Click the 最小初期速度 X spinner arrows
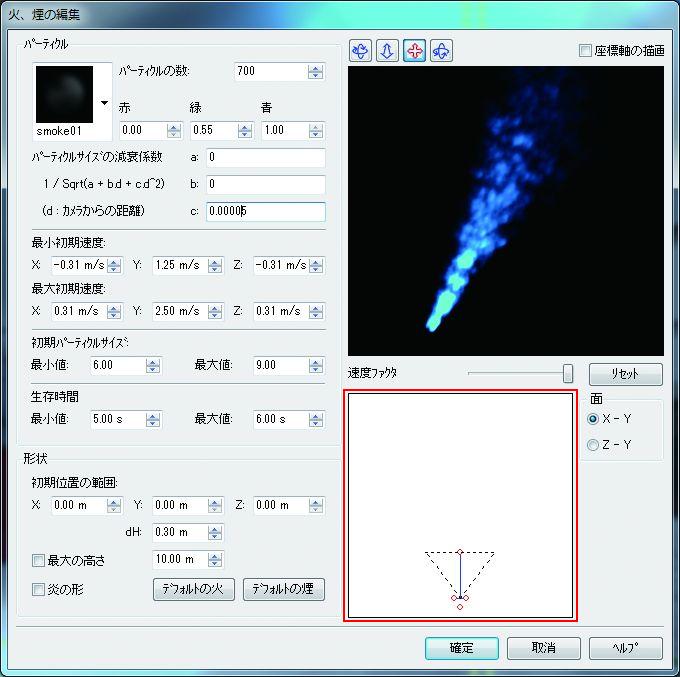Image resolution: width=680 pixels, height=677 pixels. tap(114, 265)
